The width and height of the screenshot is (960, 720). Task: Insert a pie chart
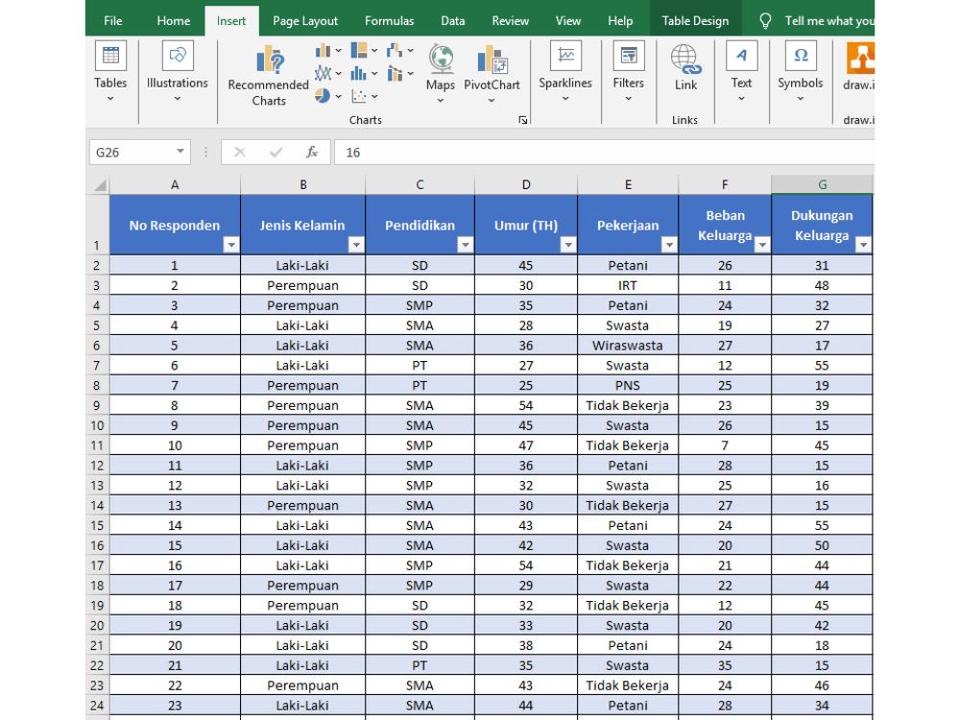click(x=324, y=95)
